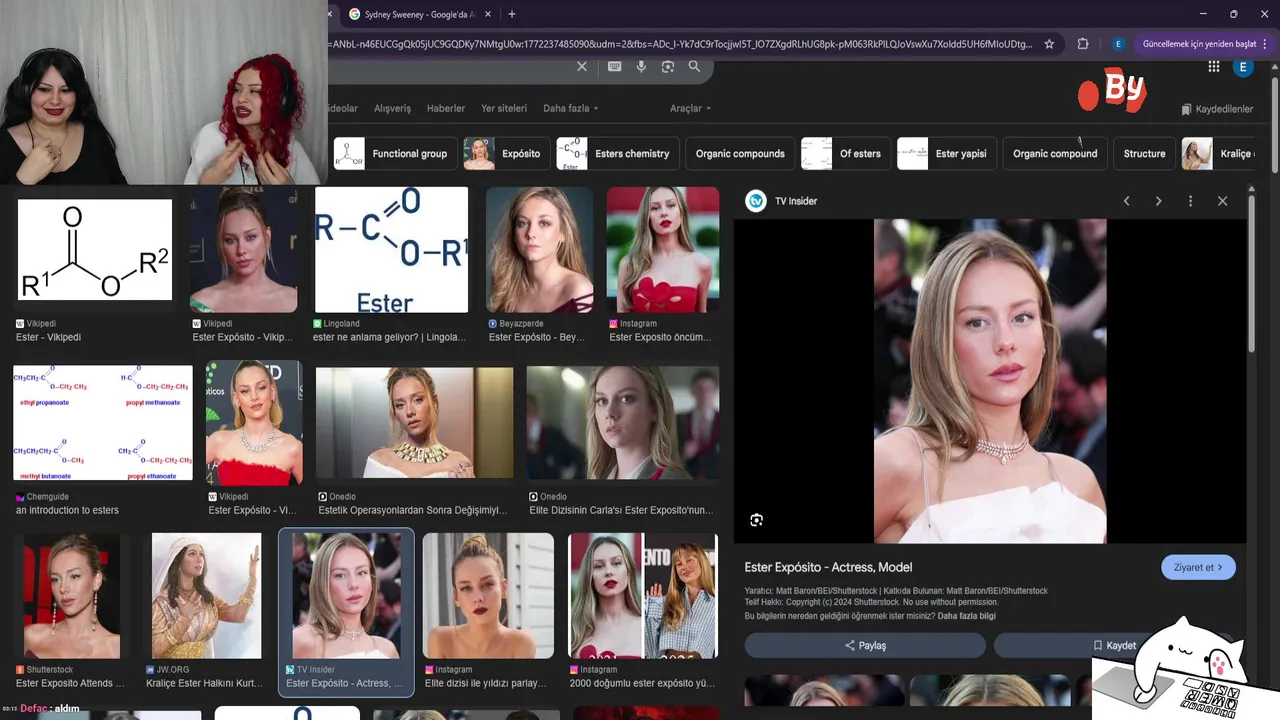Open Onedio Elite Dizisinin Carla'sı image
Image resolution: width=1280 pixels, height=720 pixels.
(x=622, y=422)
